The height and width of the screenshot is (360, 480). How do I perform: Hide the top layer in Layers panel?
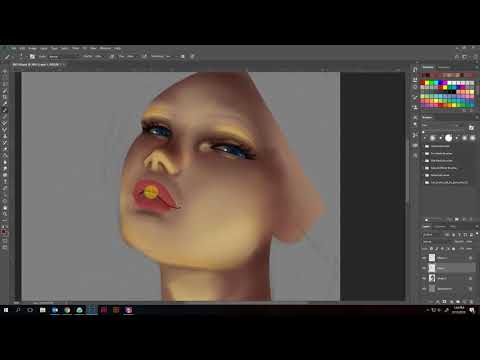[424, 258]
